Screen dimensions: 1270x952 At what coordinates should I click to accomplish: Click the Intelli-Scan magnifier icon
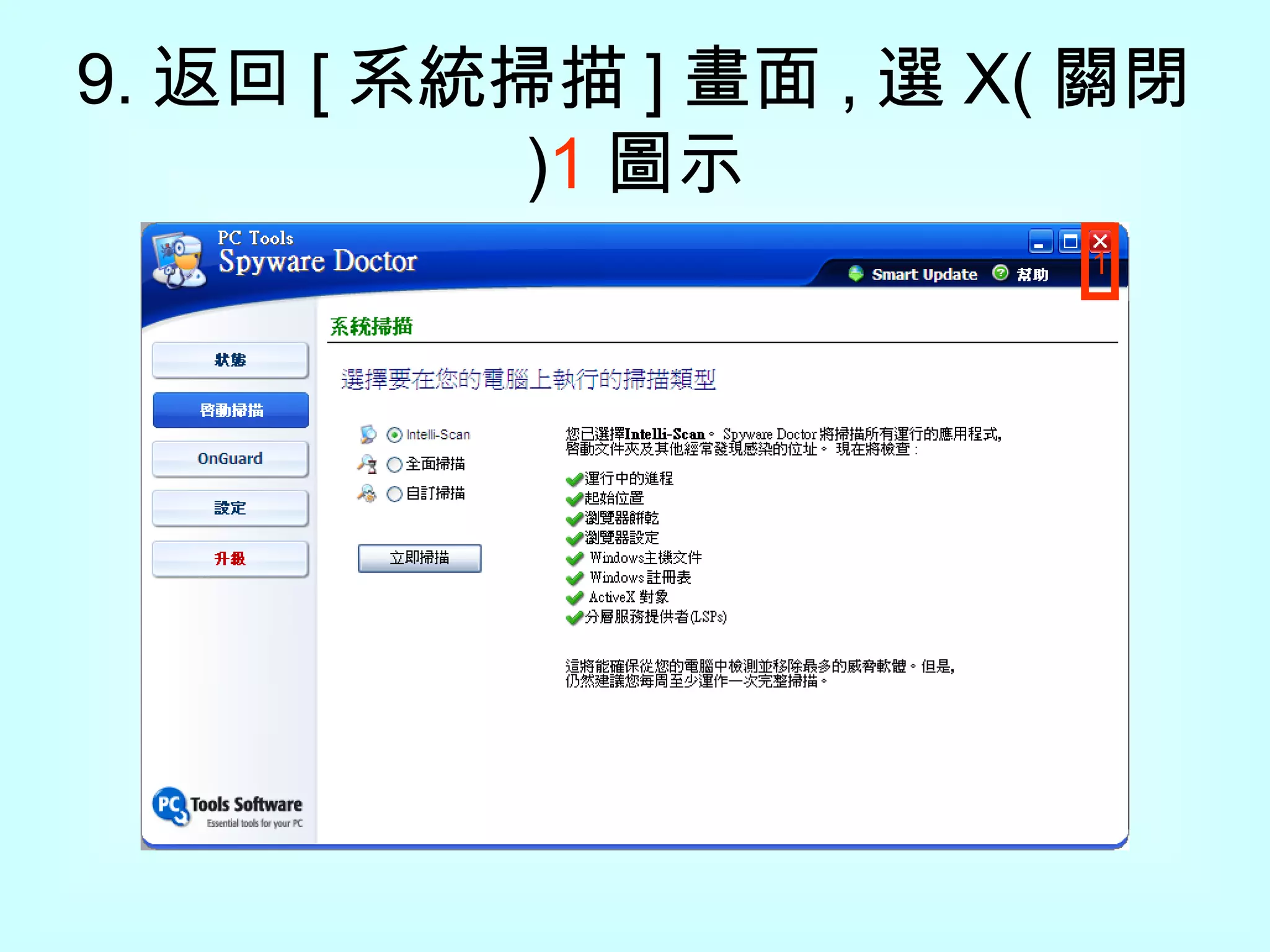click(x=368, y=434)
